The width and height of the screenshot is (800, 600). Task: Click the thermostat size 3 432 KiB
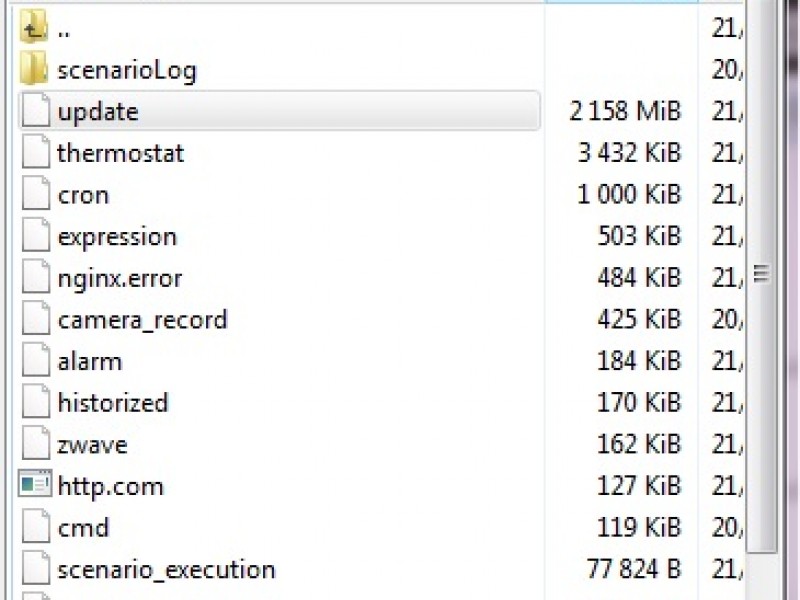pyautogui.click(x=629, y=153)
